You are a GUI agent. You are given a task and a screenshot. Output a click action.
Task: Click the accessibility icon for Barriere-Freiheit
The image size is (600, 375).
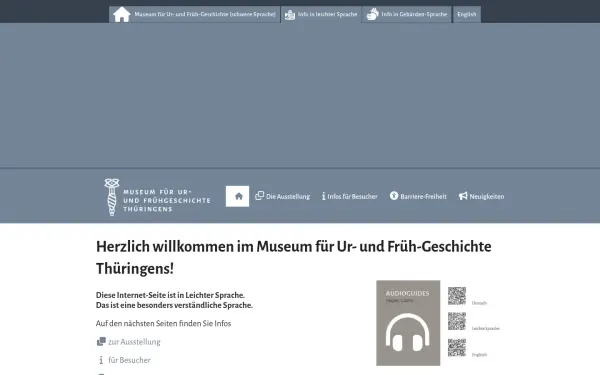click(394, 196)
